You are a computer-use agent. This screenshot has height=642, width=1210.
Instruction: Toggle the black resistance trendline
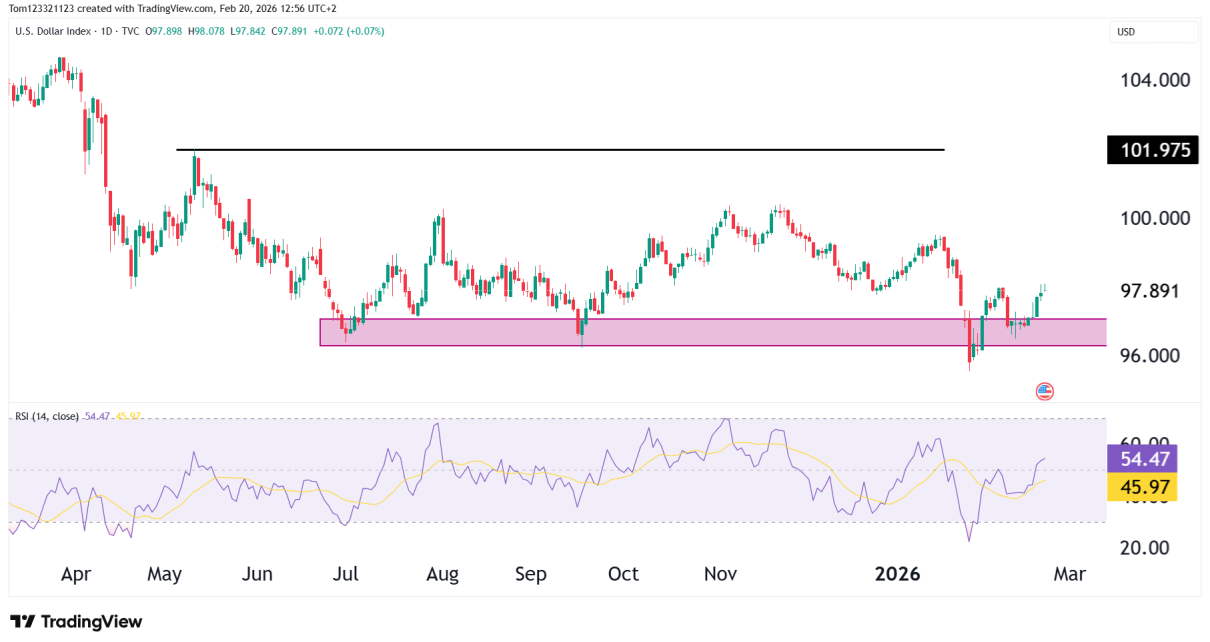click(560, 149)
